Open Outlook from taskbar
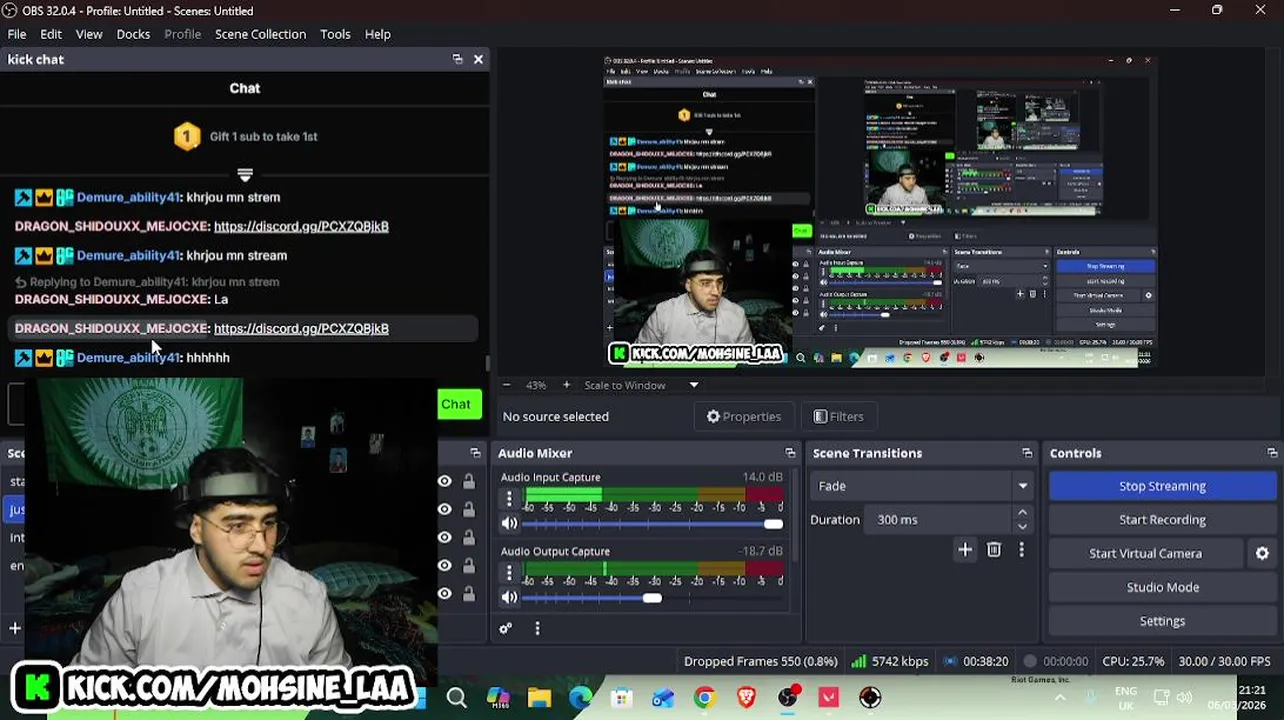 pos(663,698)
